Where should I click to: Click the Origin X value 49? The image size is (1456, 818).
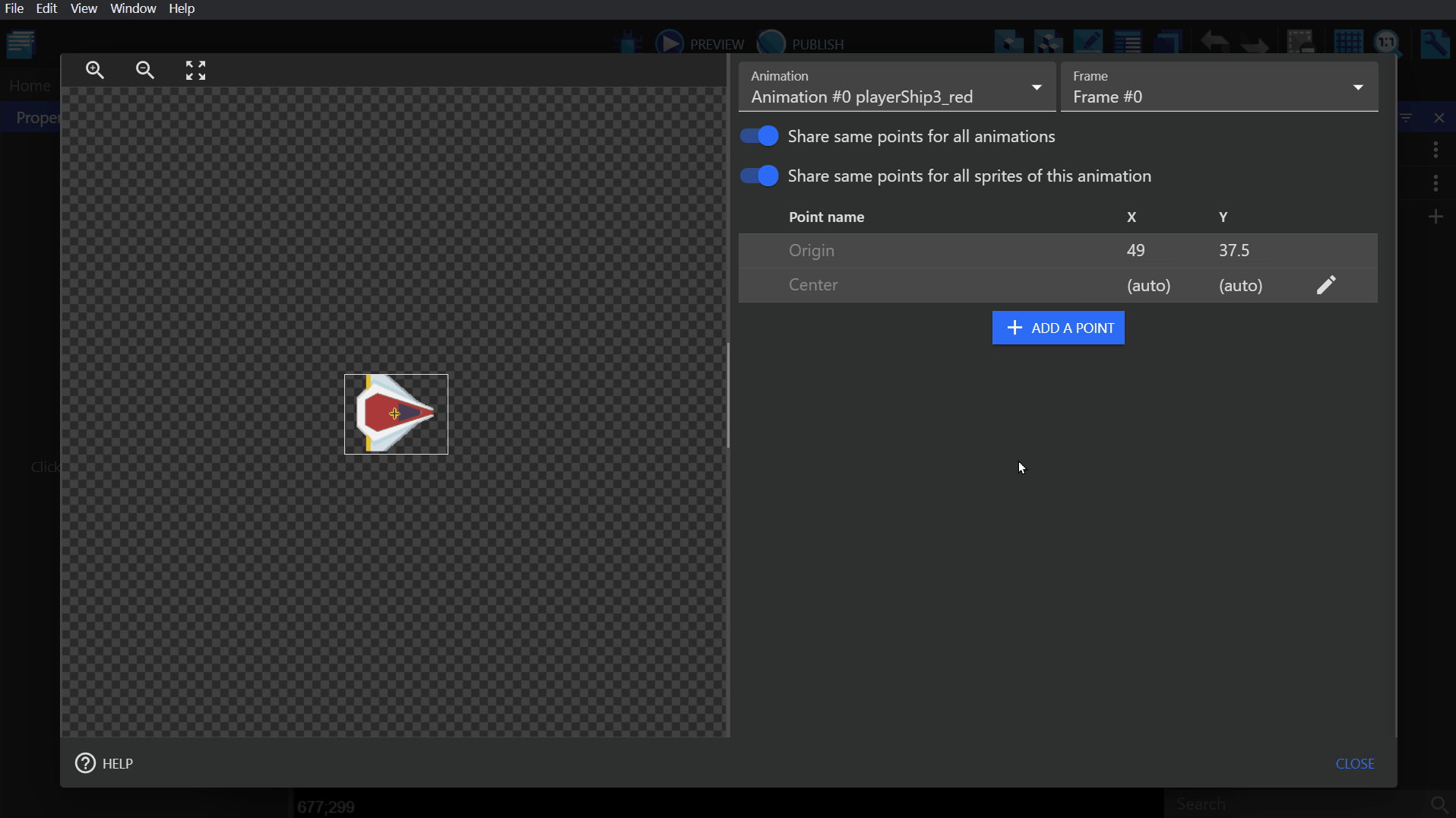point(1135,250)
